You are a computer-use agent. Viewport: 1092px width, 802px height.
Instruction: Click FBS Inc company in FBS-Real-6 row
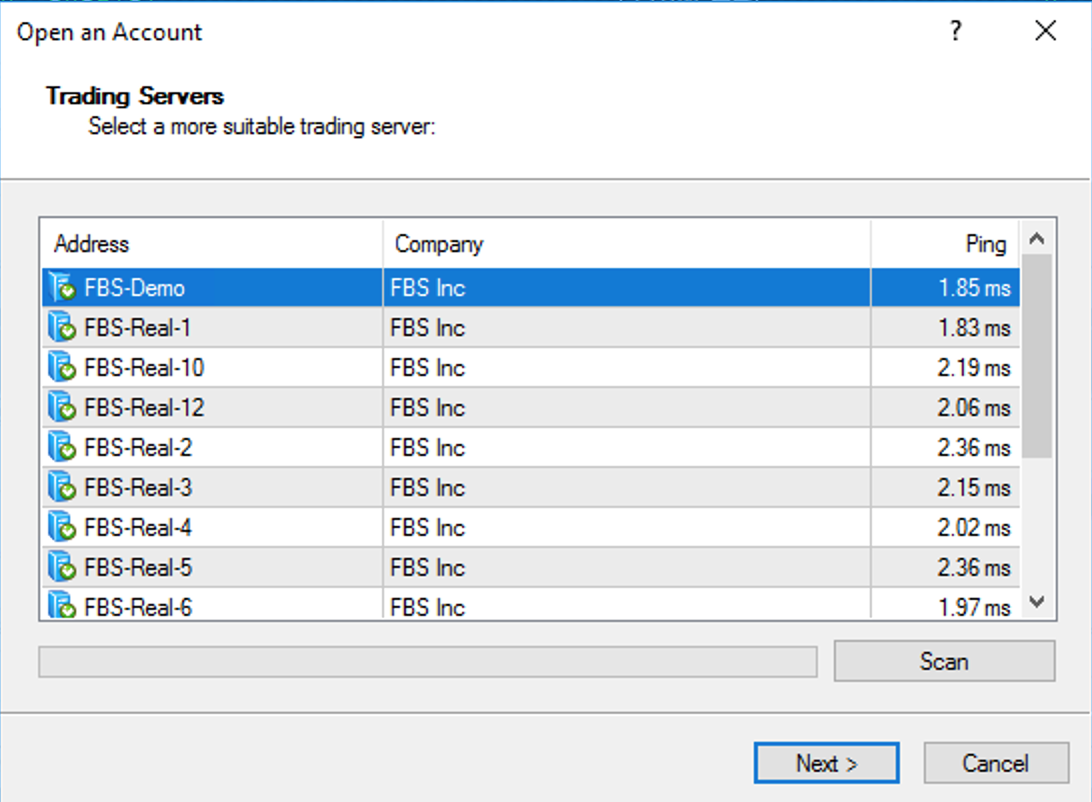point(428,606)
